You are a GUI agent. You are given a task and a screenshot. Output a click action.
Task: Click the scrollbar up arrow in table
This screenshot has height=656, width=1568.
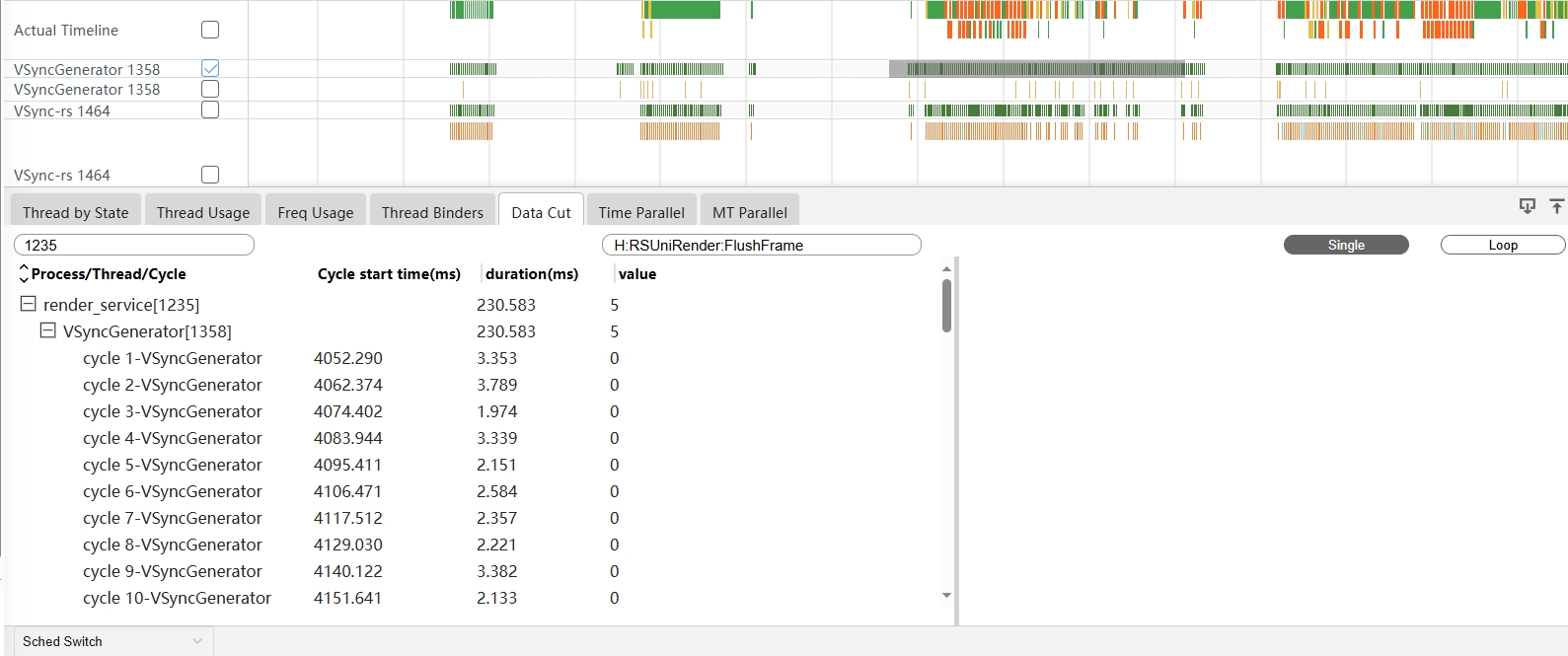[x=946, y=269]
